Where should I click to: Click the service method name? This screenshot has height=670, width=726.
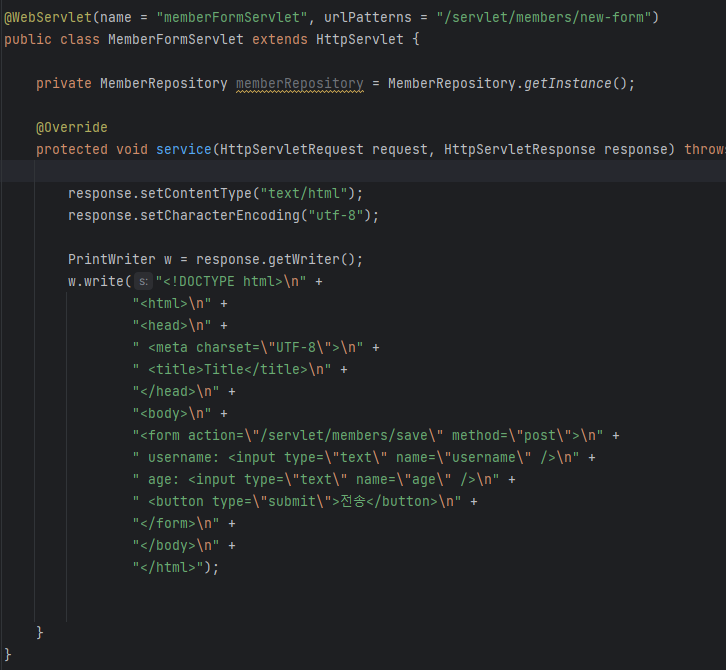pyautogui.click(x=184, y=150)
